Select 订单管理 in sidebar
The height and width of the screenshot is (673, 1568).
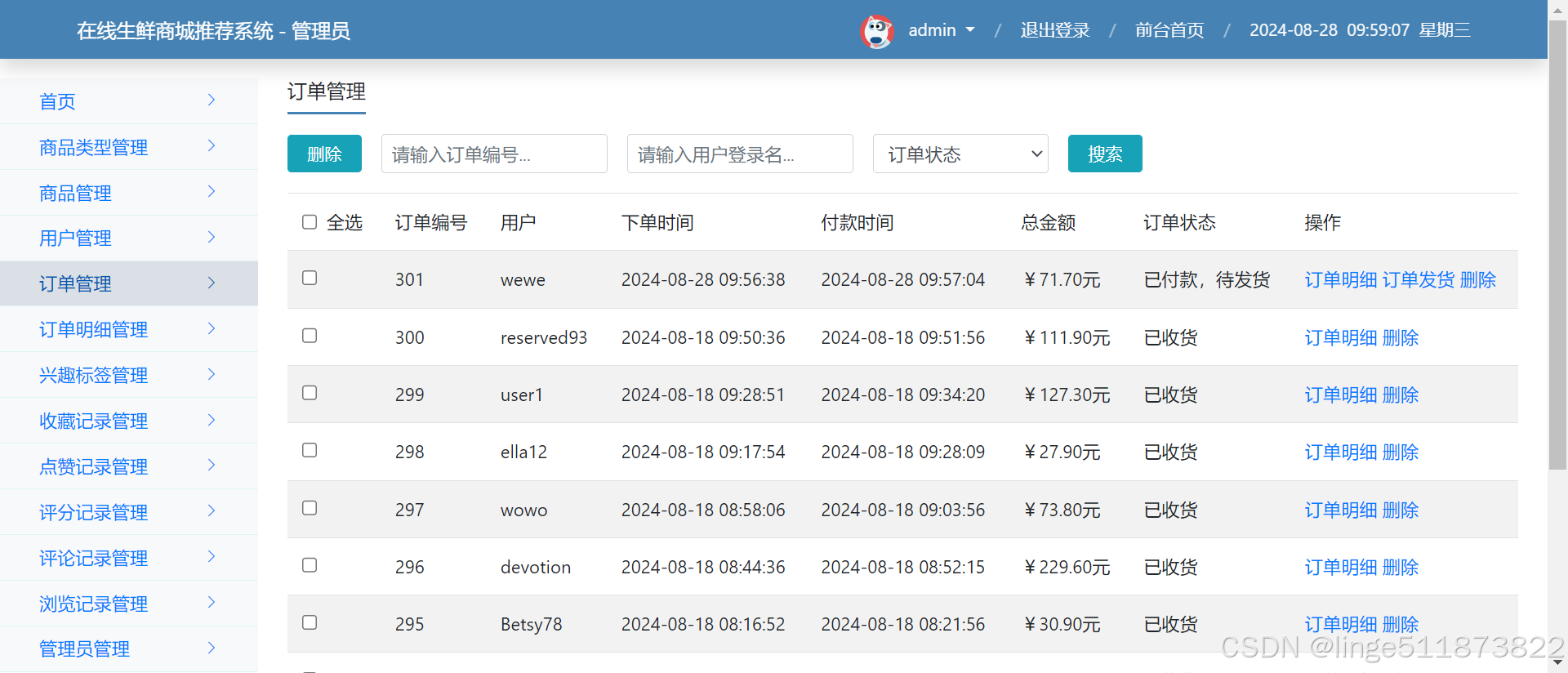[x=129, y=283]
